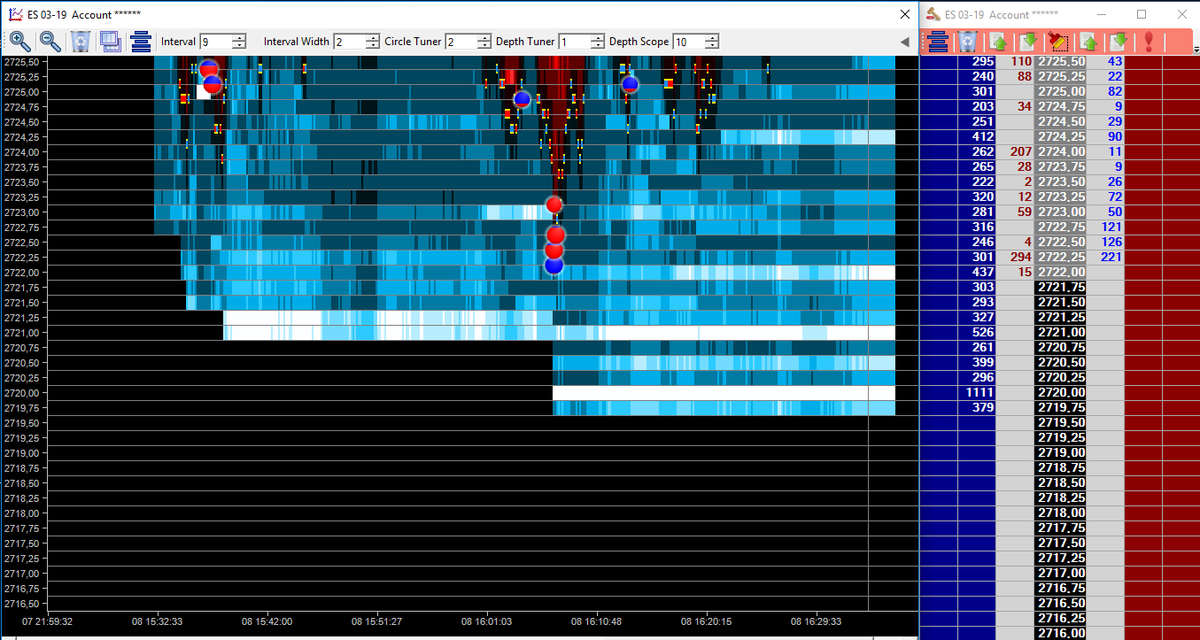Click ask size 221 in DOM
Viewport: 1200px width, 640px height.
(1111, 257)
